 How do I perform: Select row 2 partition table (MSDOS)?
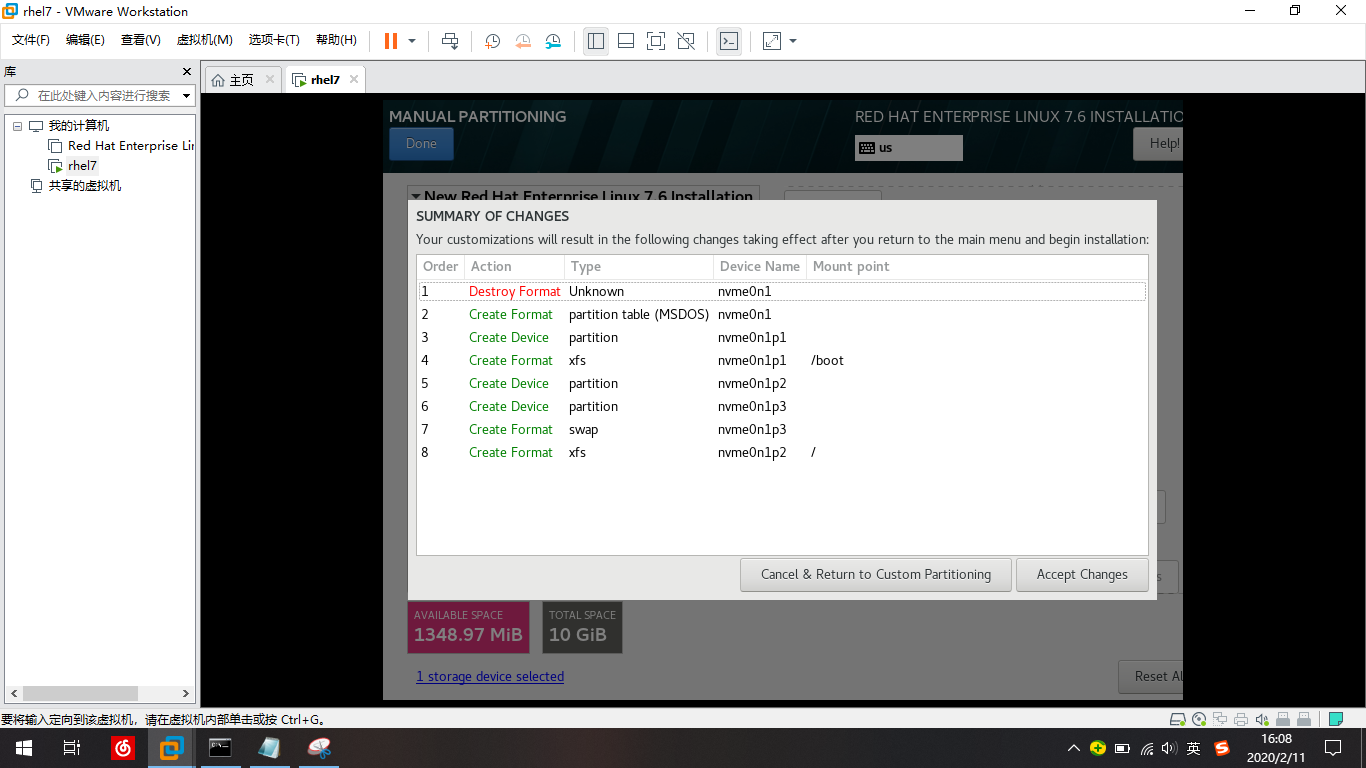pos(782,315)
